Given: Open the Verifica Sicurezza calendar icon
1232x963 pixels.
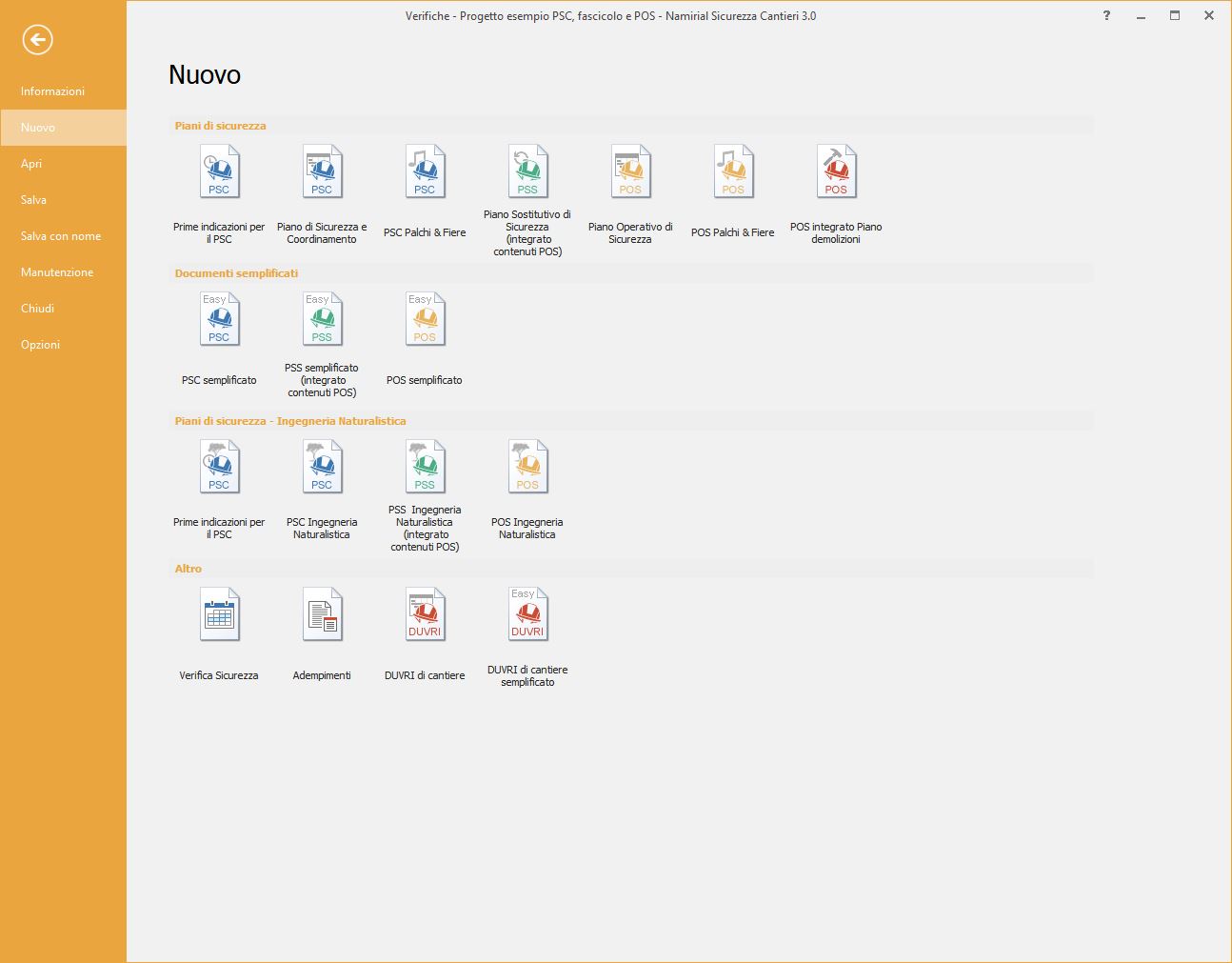Looking at the screenshot, I should click(219, 615).
